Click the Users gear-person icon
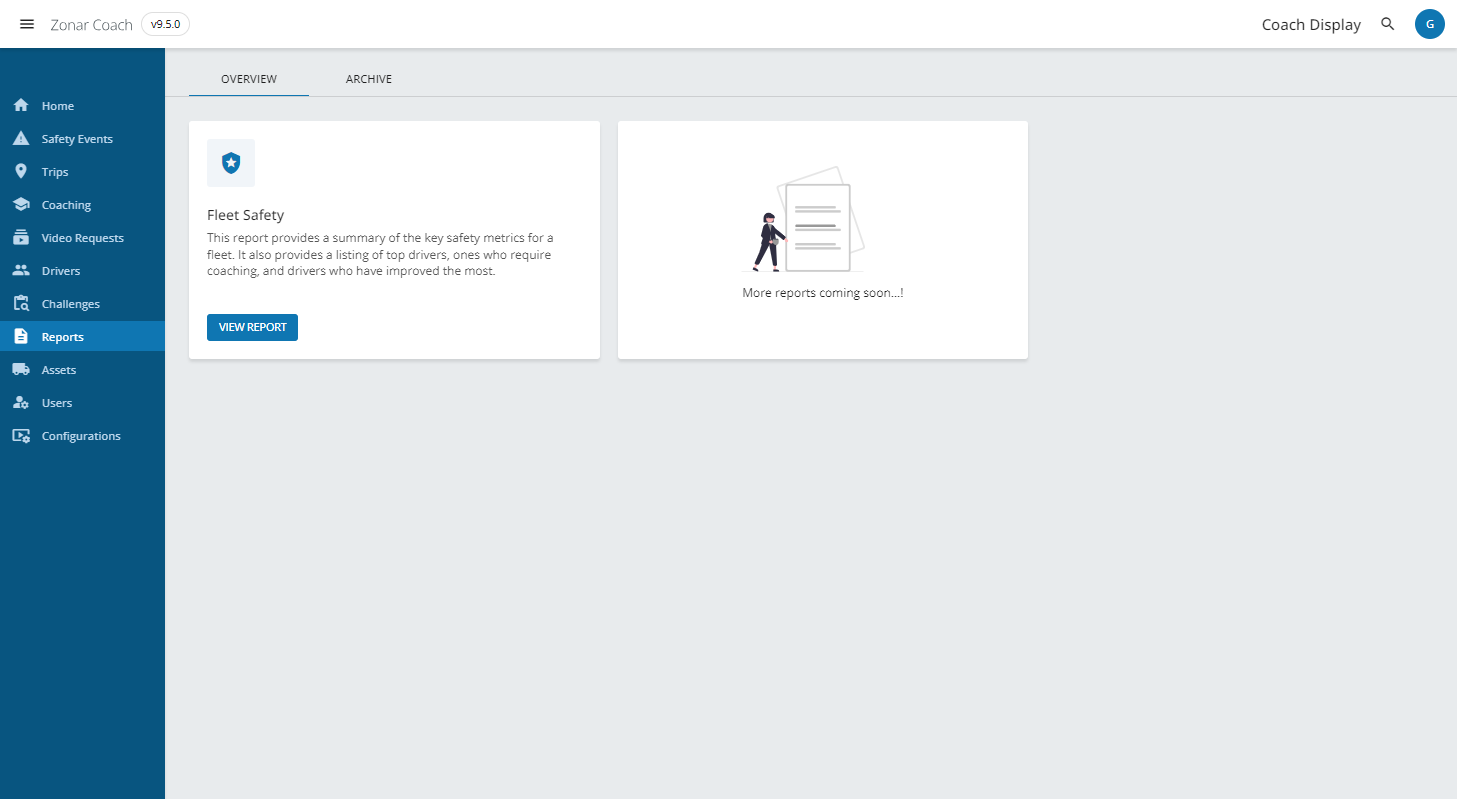The width and height of the screenshot is (1457, 799). click(x=21, y=402)
